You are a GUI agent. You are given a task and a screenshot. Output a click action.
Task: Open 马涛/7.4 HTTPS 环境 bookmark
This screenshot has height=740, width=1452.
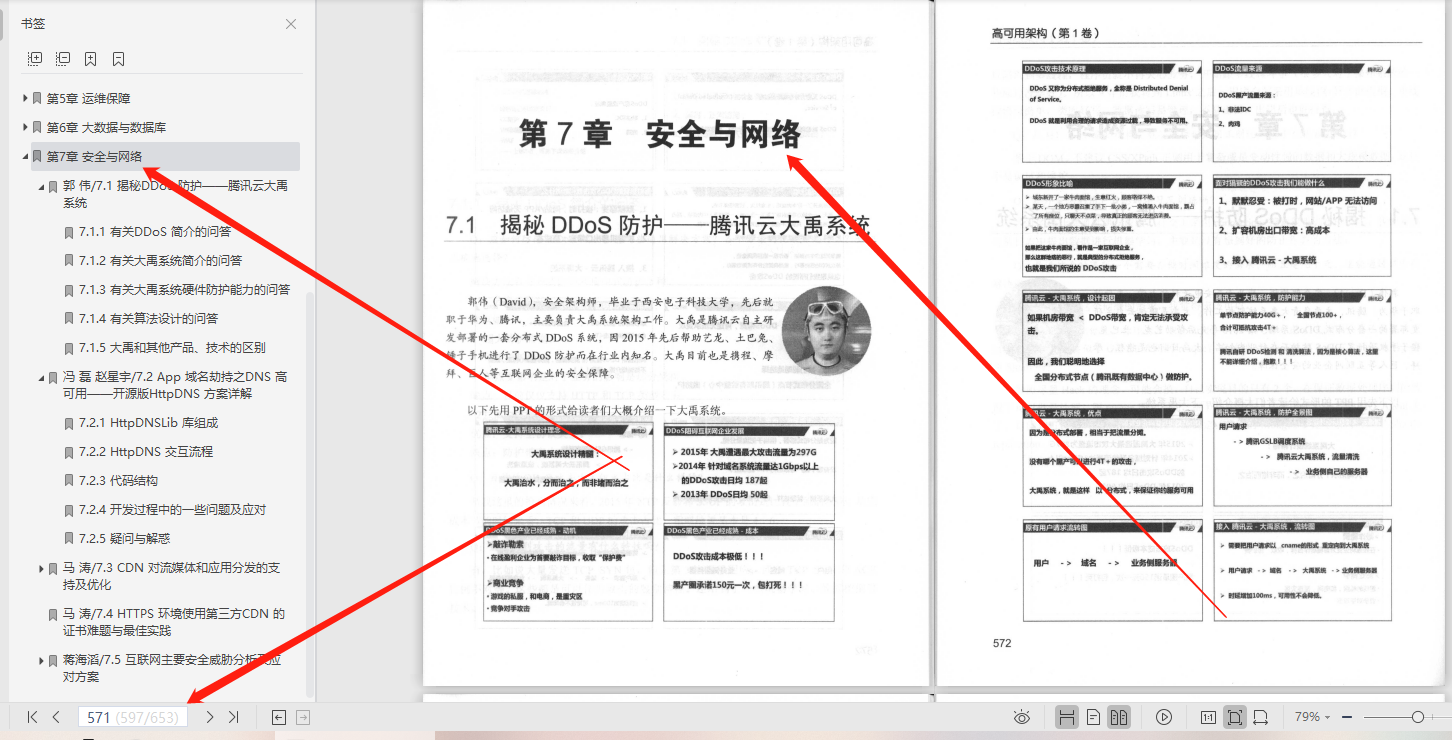click(174, 622)
